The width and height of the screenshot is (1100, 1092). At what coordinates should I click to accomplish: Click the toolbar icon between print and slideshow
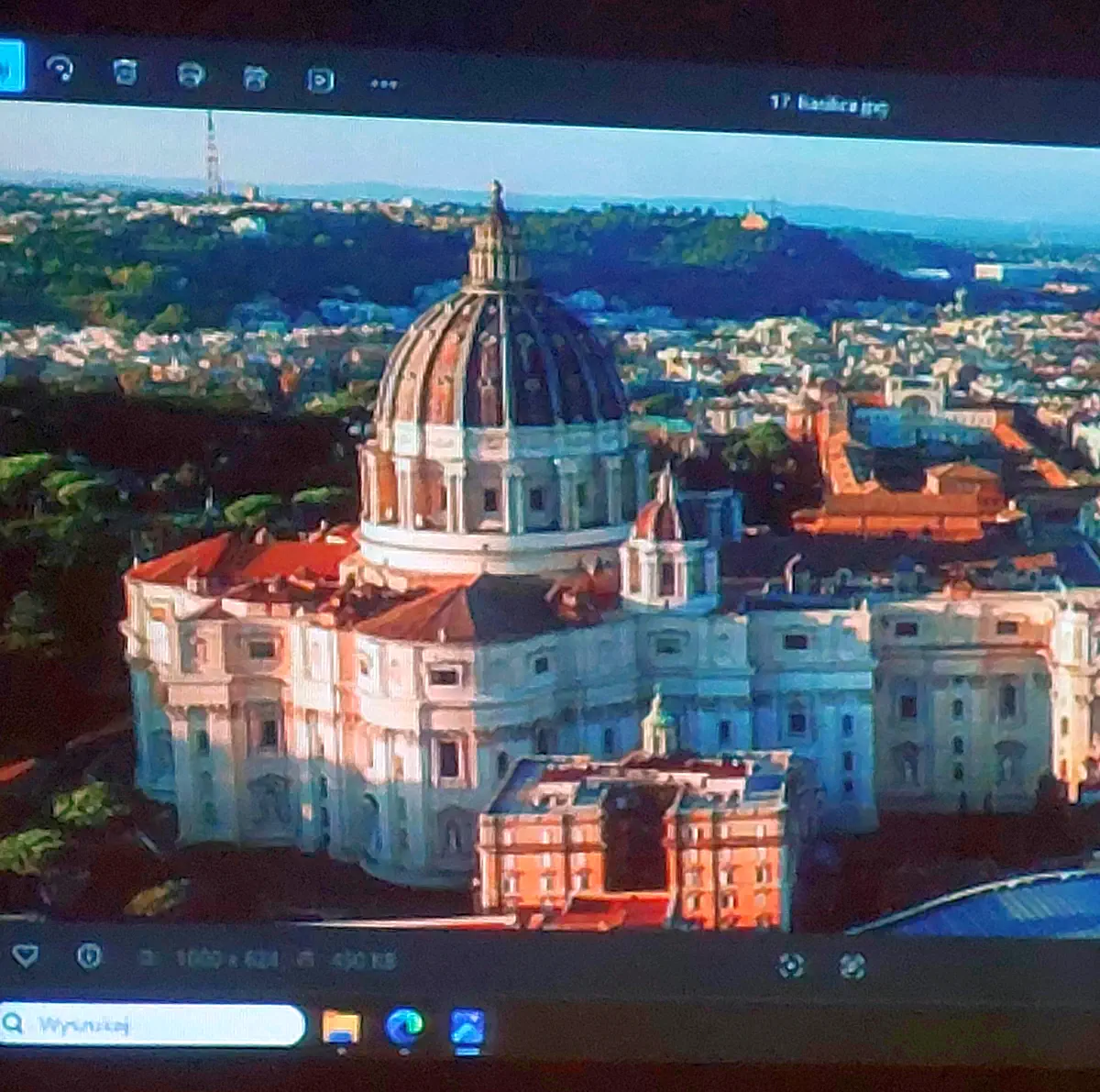coord(256,78)
